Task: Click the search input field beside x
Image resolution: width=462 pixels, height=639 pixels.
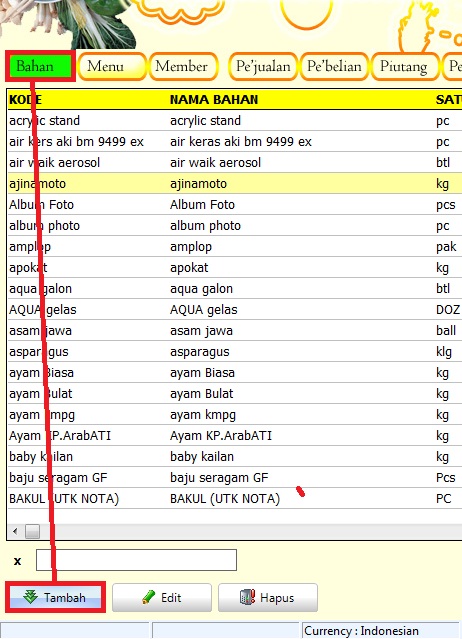Action: tap(136, 560)
